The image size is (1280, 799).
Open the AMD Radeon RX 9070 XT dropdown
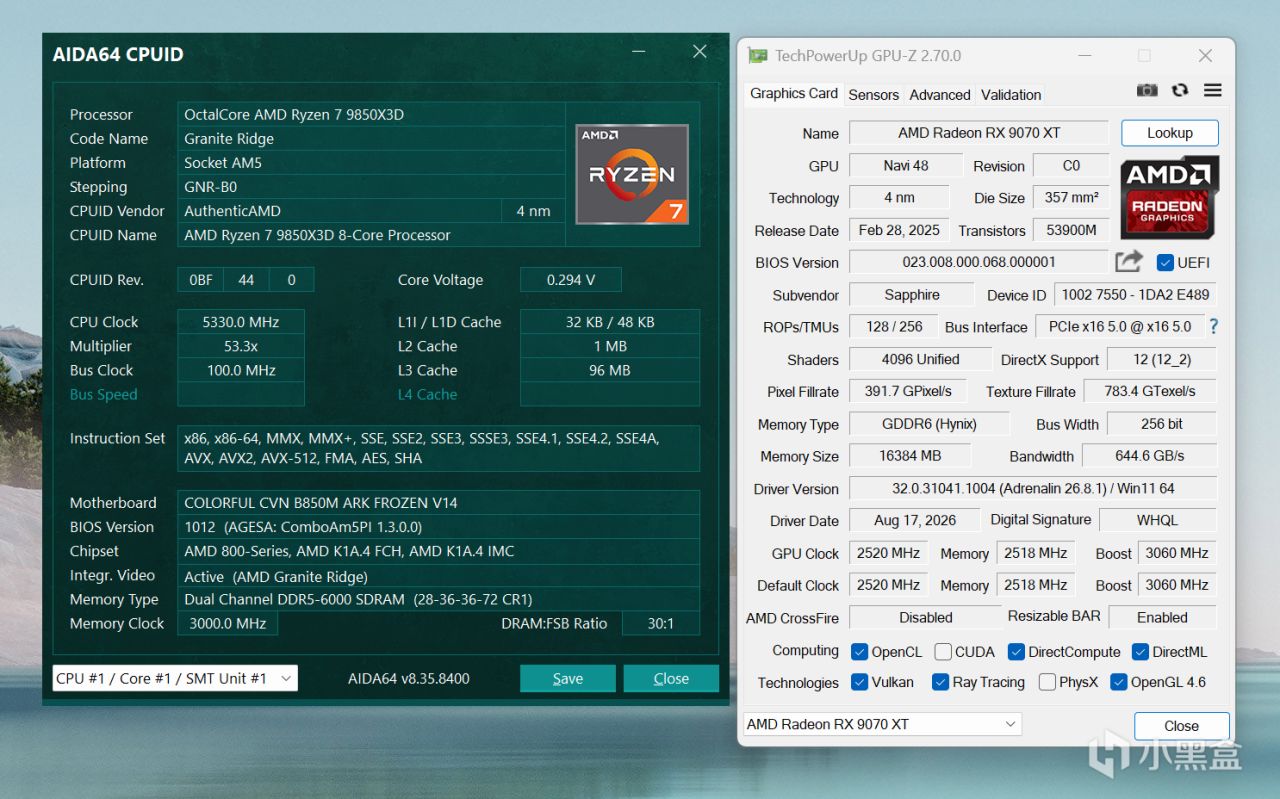pos(882,724)
